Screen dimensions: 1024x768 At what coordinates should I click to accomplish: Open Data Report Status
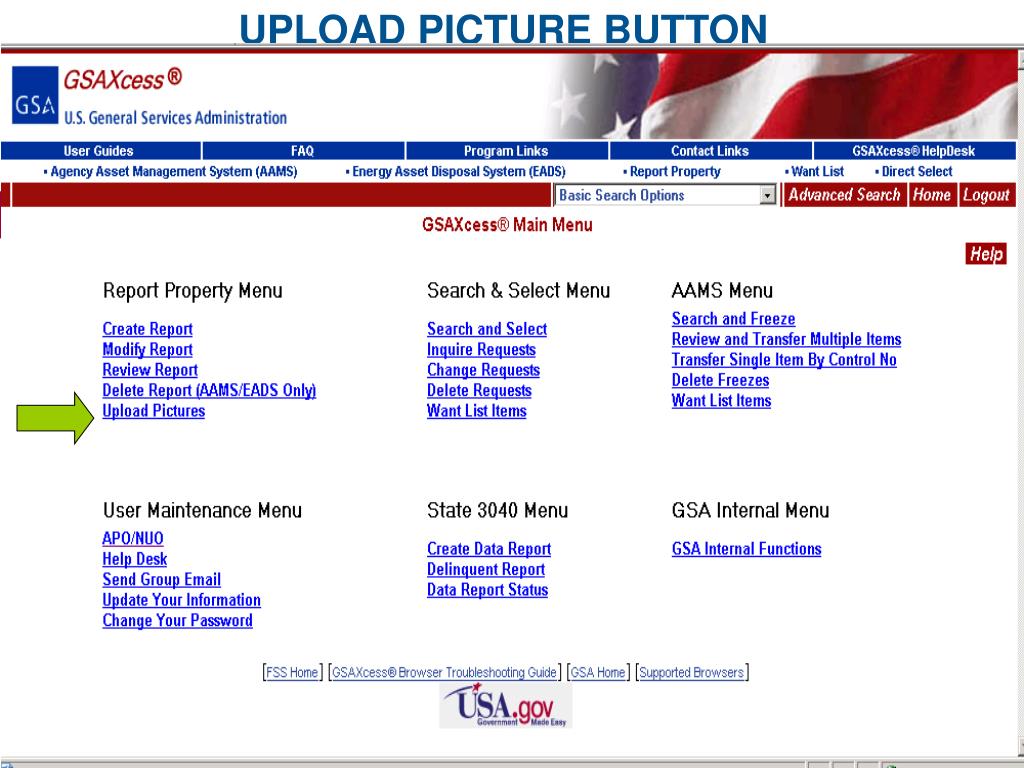pyautogui.click(x=487, y=590)
